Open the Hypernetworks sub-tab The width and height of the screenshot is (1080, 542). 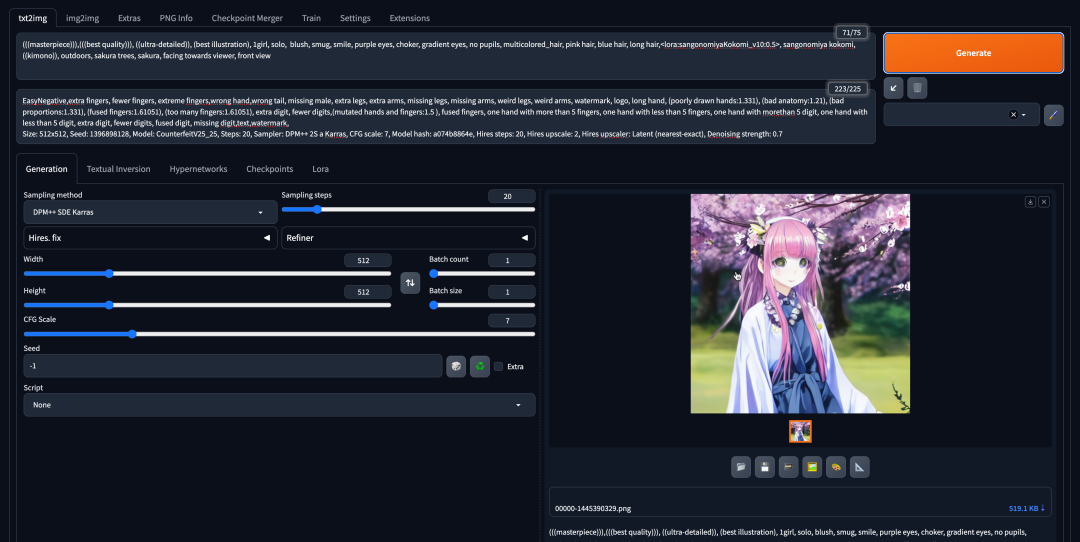tap(198, 169)
